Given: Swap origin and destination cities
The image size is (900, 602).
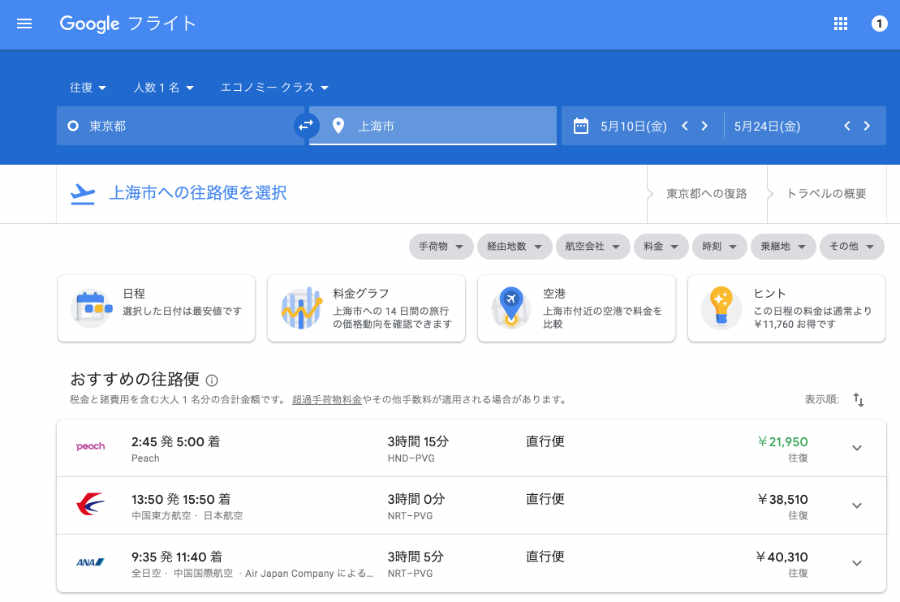Looking at the screenshot, I should pos(306,125).
